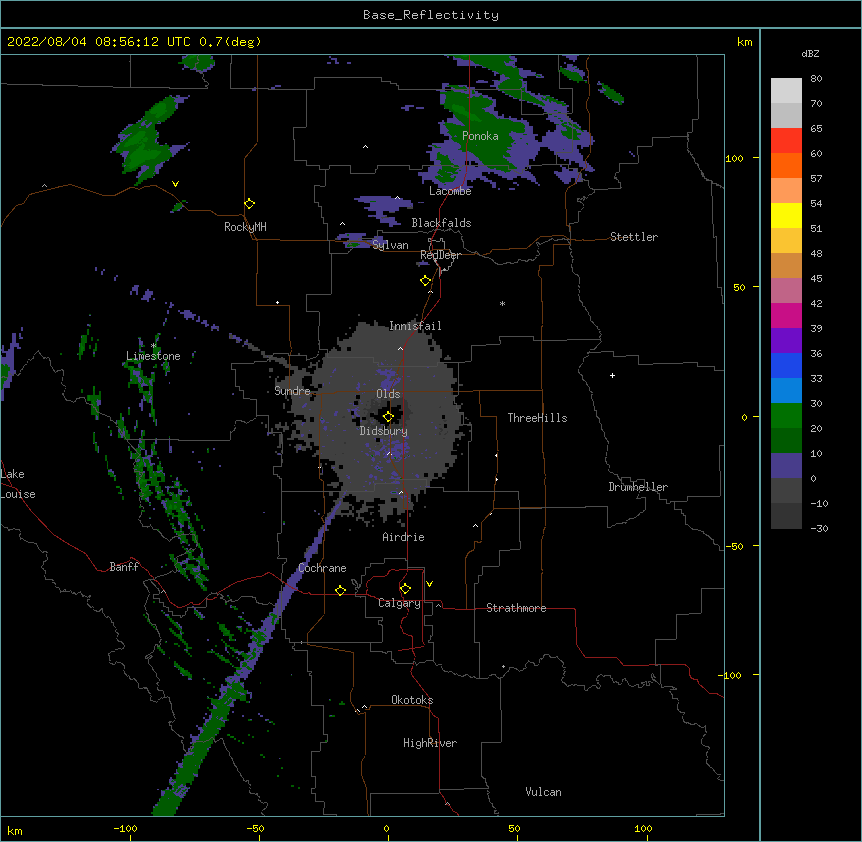Click the Cochrane town label

point(322,568)
